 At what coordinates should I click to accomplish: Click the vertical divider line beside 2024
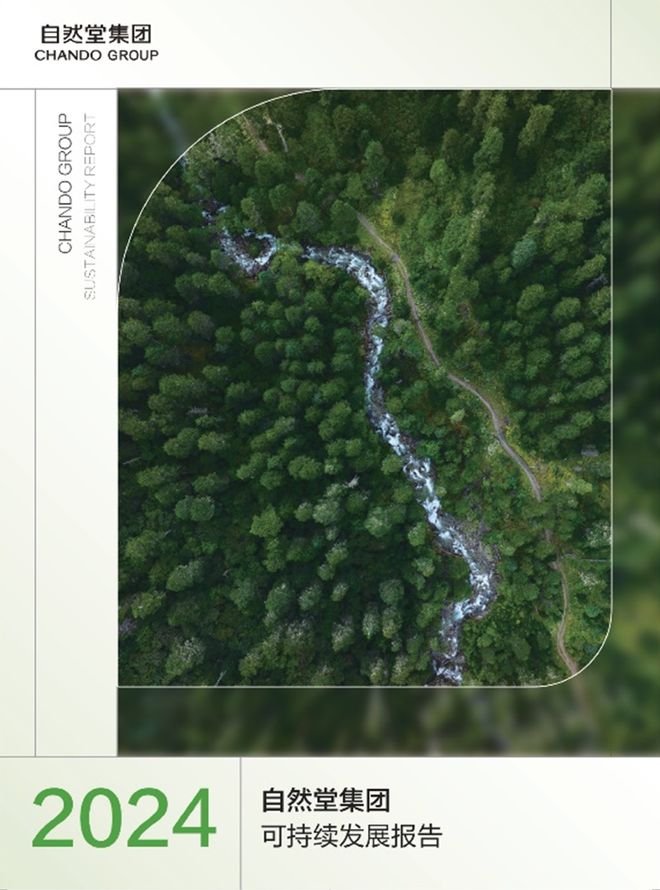click(x=240, y=823)
